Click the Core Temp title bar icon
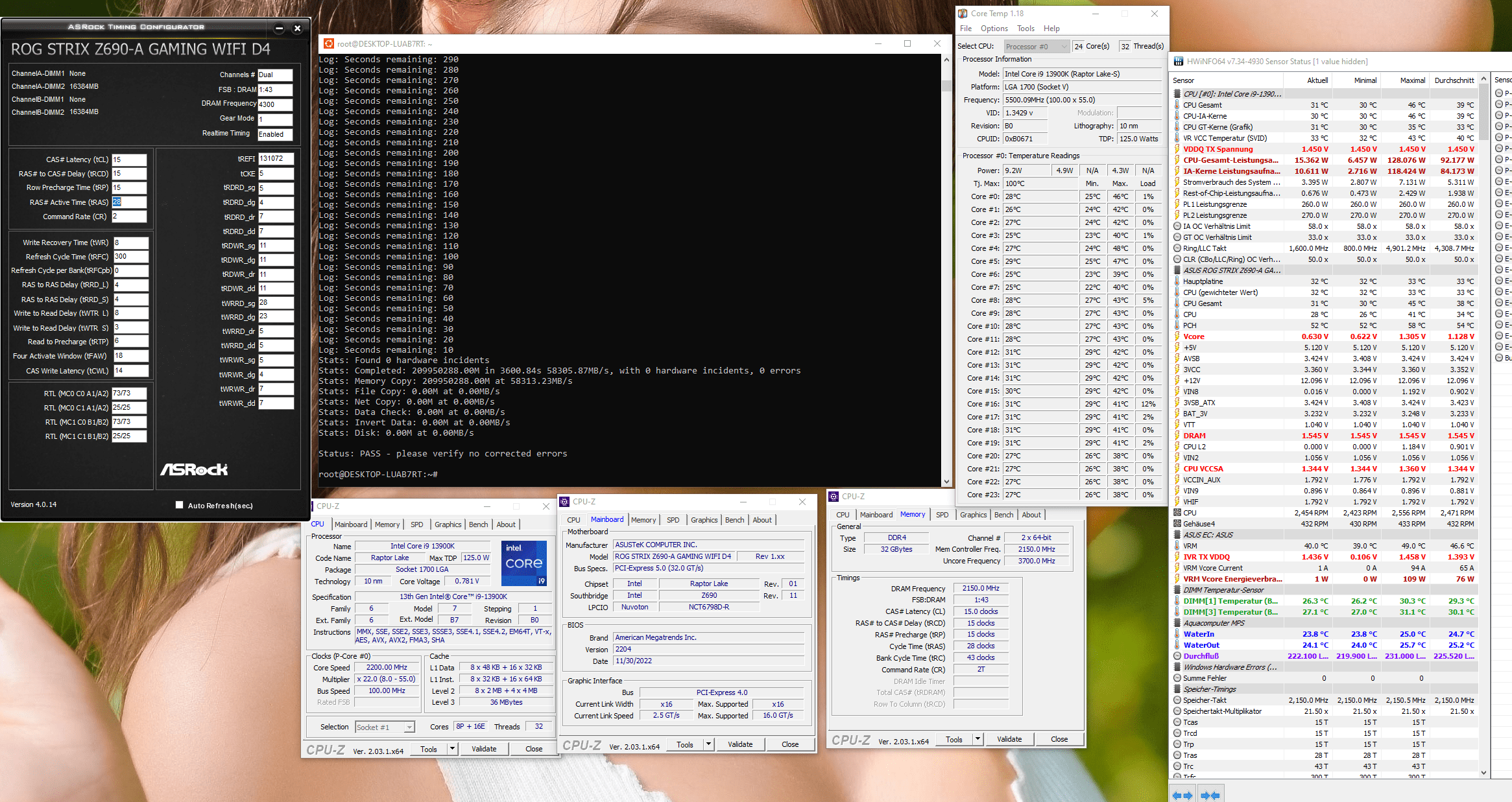1512x802 pixels. (963, 13)
